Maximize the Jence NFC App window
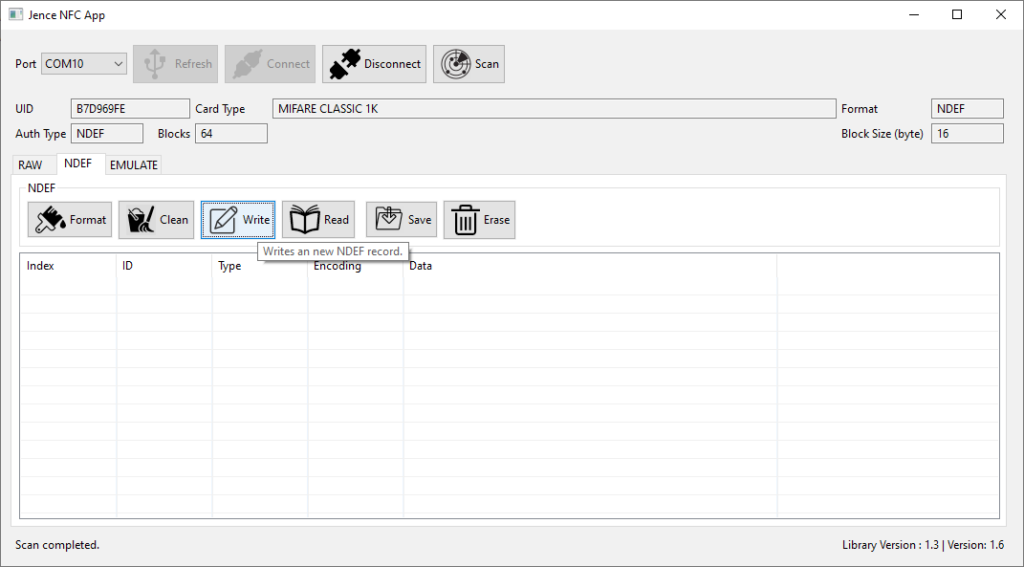 tap(957, 14)
